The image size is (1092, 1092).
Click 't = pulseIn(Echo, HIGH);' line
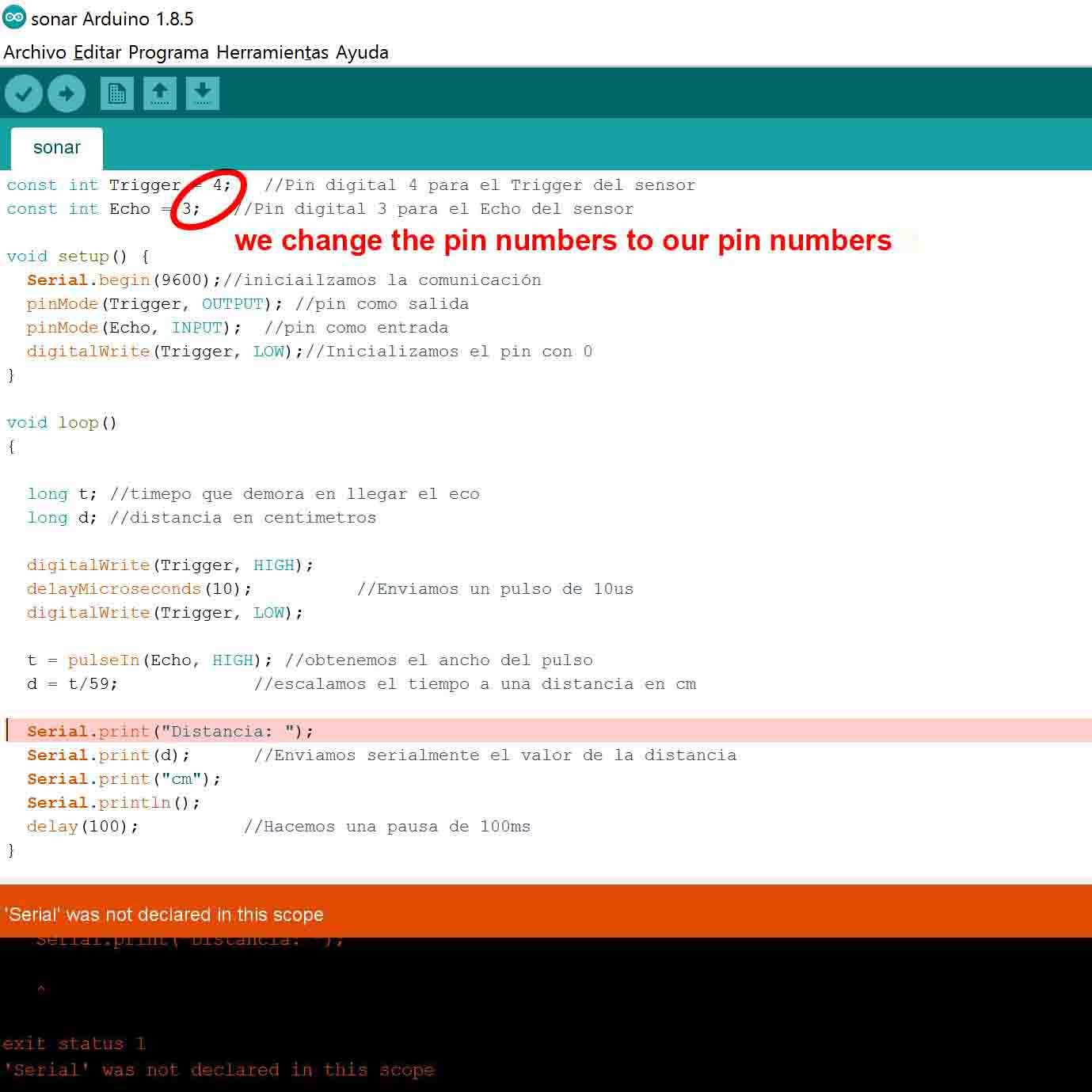point(150,660)
